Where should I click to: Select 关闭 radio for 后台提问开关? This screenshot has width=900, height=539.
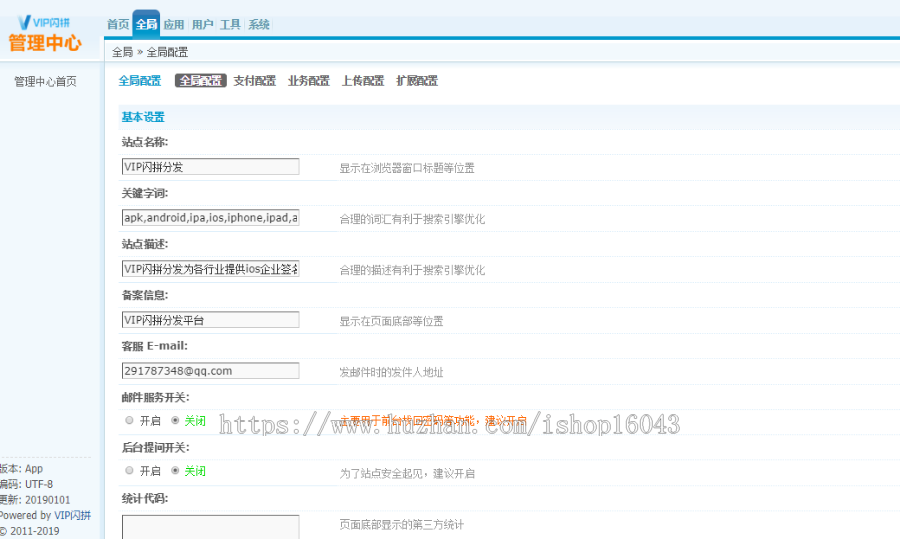[176, 471]
